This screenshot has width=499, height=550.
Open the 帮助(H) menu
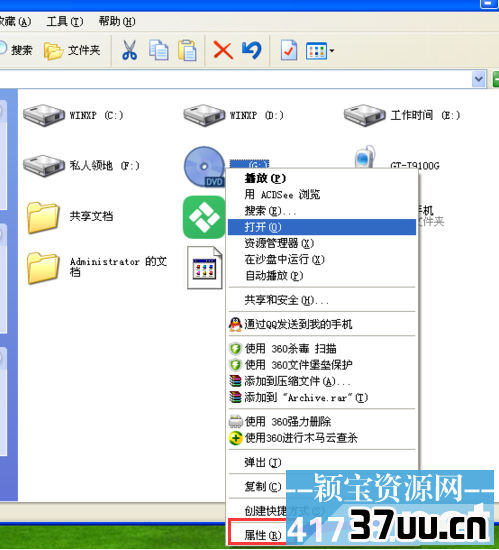(116, 22)
